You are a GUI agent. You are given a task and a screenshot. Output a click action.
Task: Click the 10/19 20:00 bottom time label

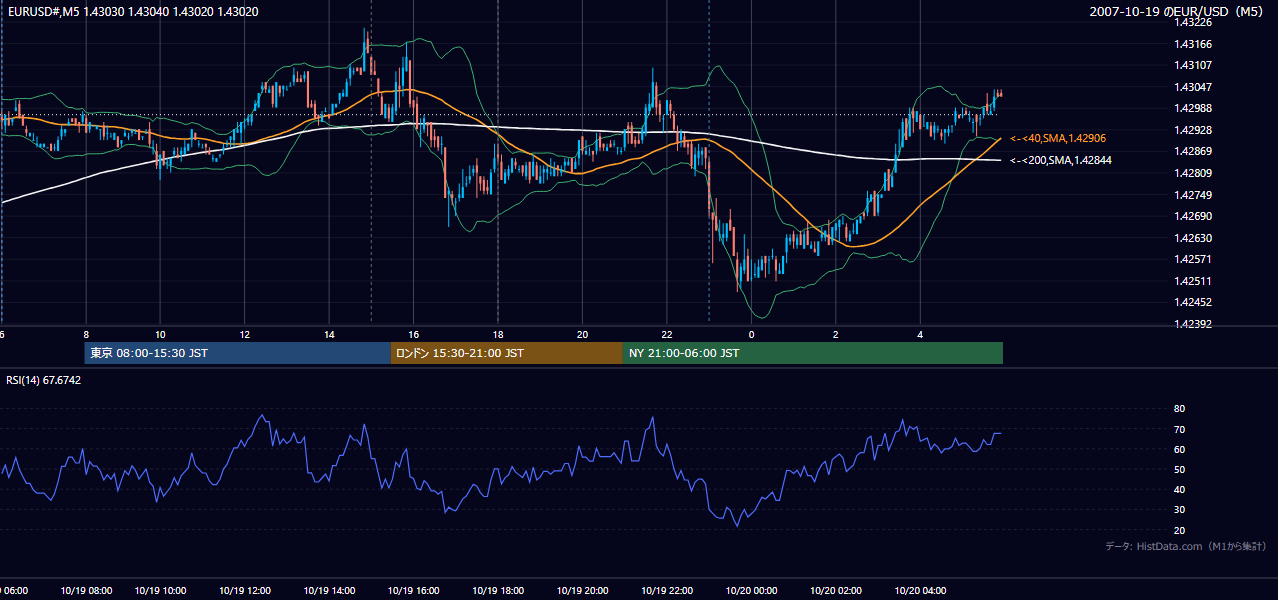583,591
